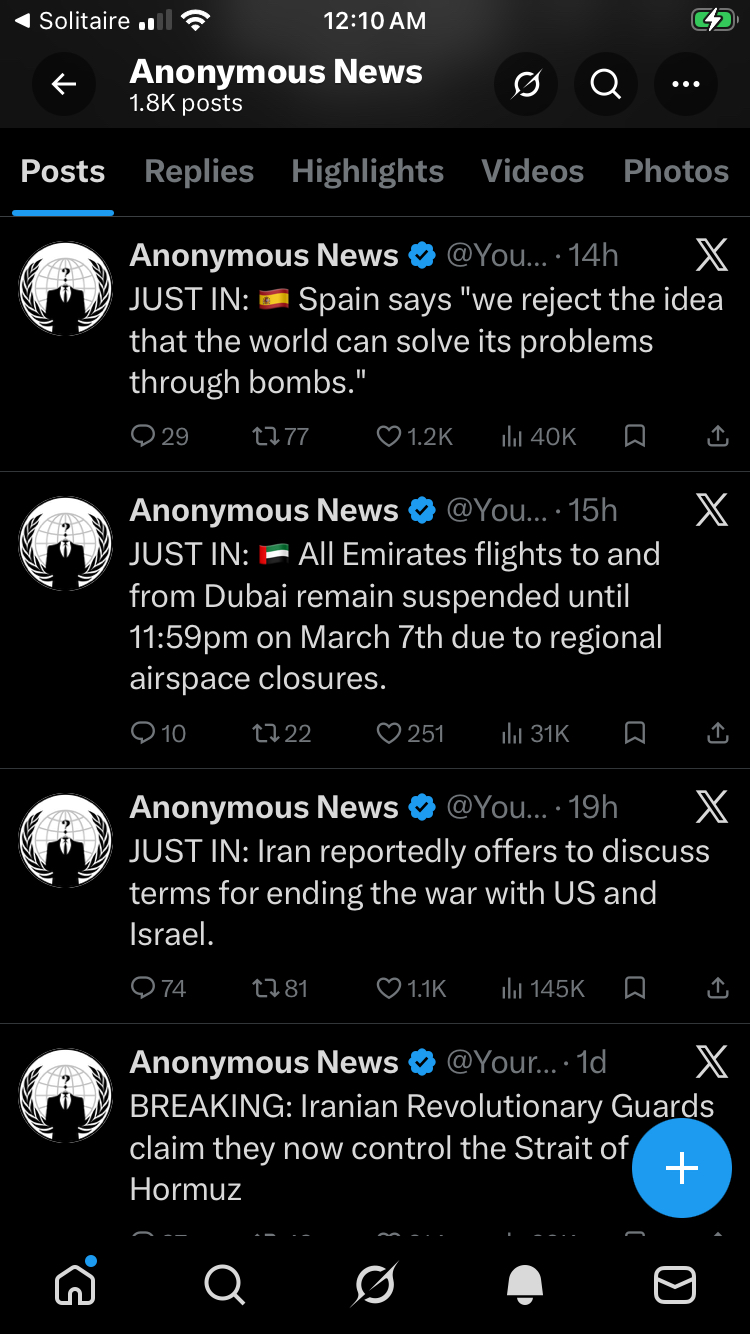The image size is (750, 1334).
Task: Go to Home in bottom navigation
Action: tap(75, 1284)
